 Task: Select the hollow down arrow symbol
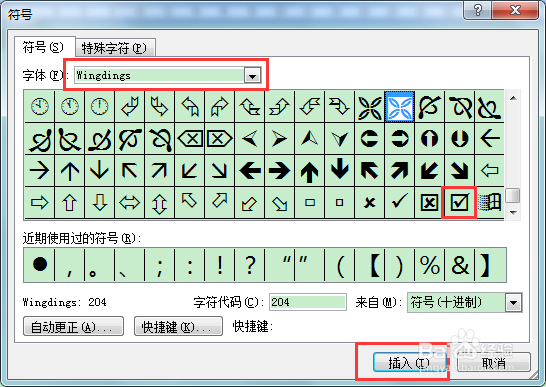point(100,202)
